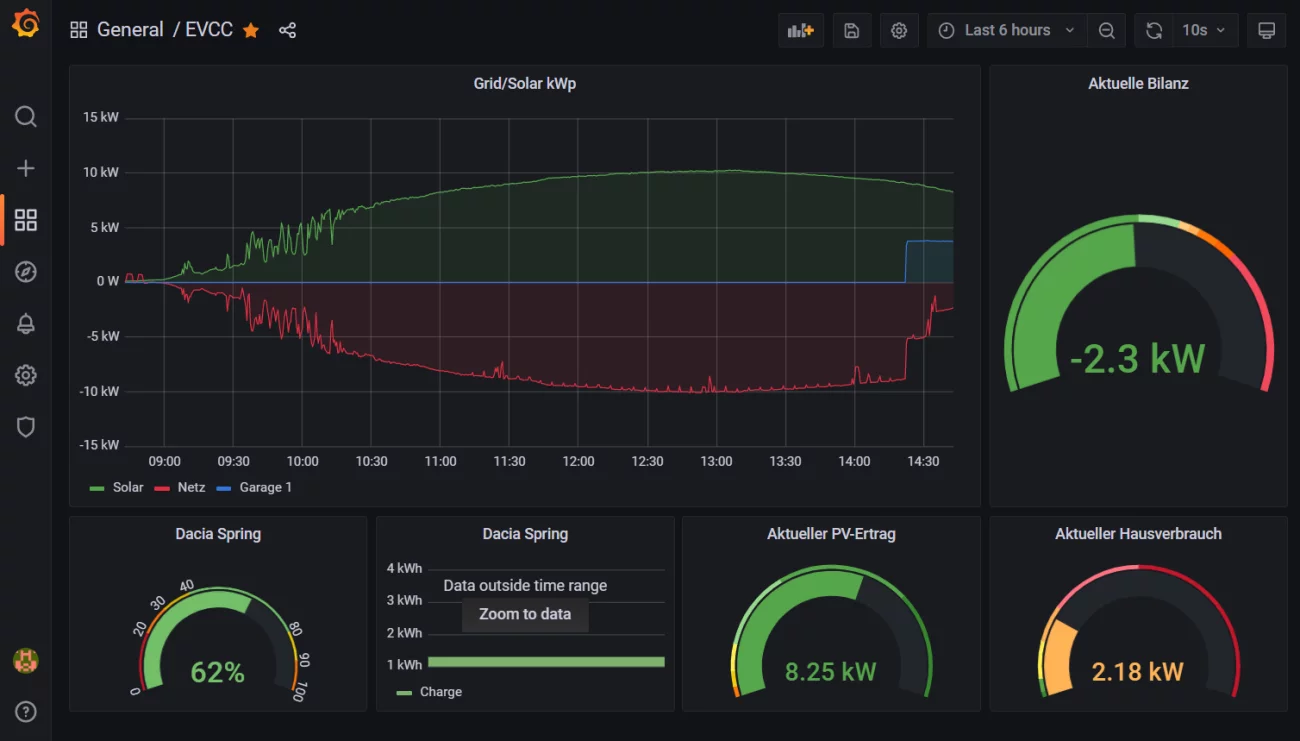
Task: Expand the 10s refresh interval dropdown
Action: click(1204, 30)
